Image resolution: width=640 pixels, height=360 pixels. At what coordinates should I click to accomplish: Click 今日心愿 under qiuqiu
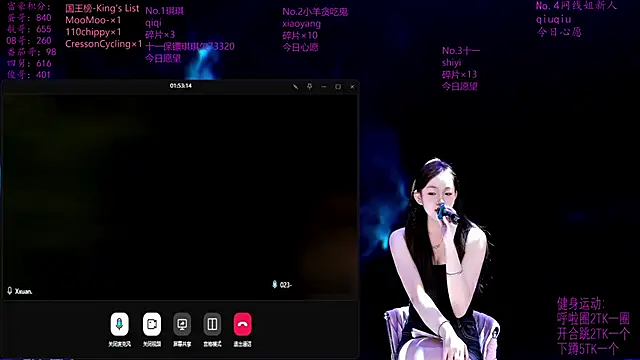click(x=559, y=32)
